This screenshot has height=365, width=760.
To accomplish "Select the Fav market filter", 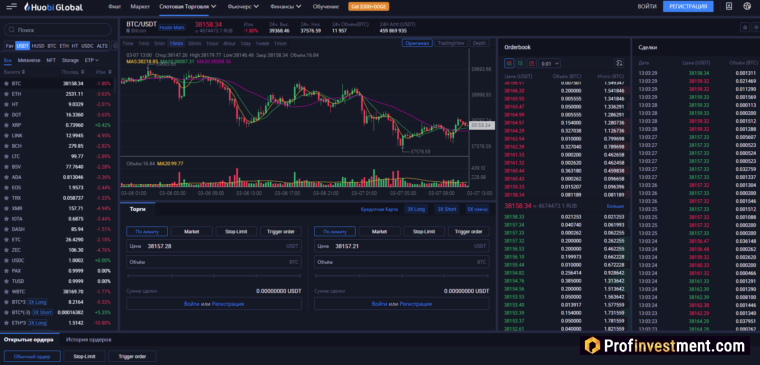I will (x=9, y=46).
